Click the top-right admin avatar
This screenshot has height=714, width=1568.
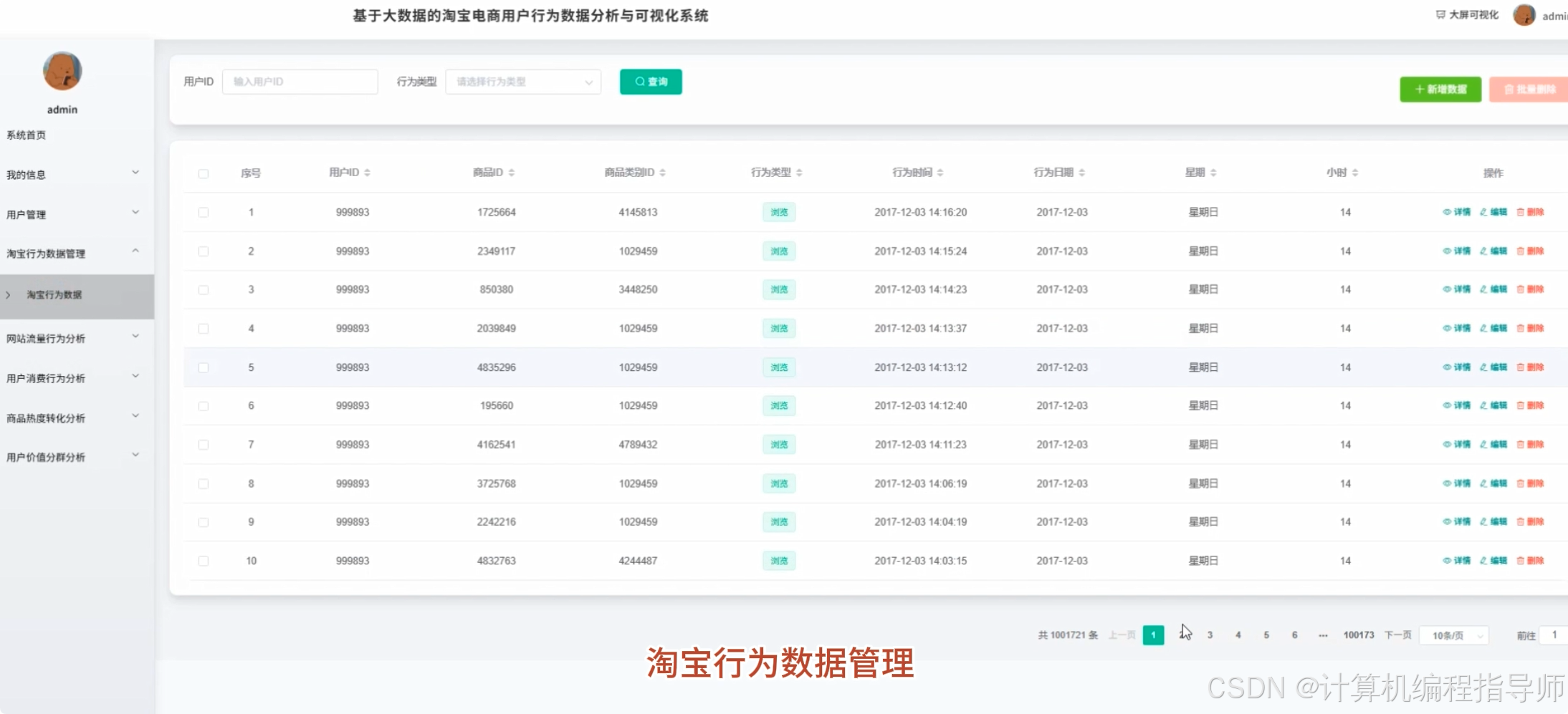tap(1524, 15)
